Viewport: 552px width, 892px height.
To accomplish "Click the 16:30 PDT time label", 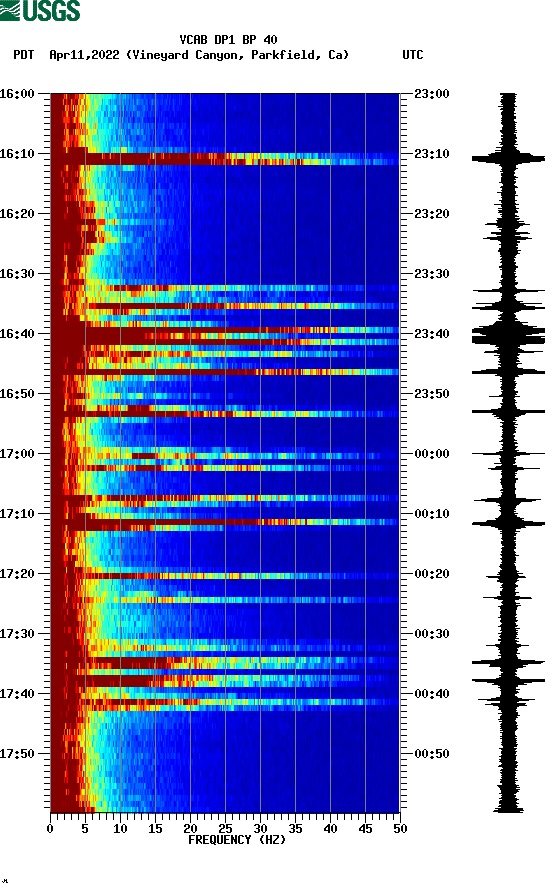I will (x=18, y=274).
